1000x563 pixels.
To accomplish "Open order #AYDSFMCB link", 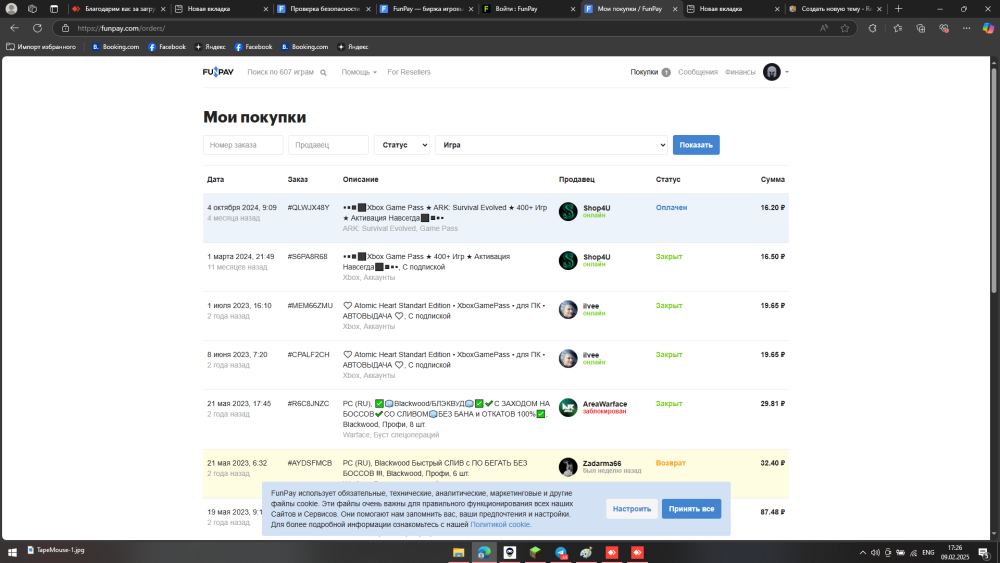I will pyautogui.click(x=309, y=463).
